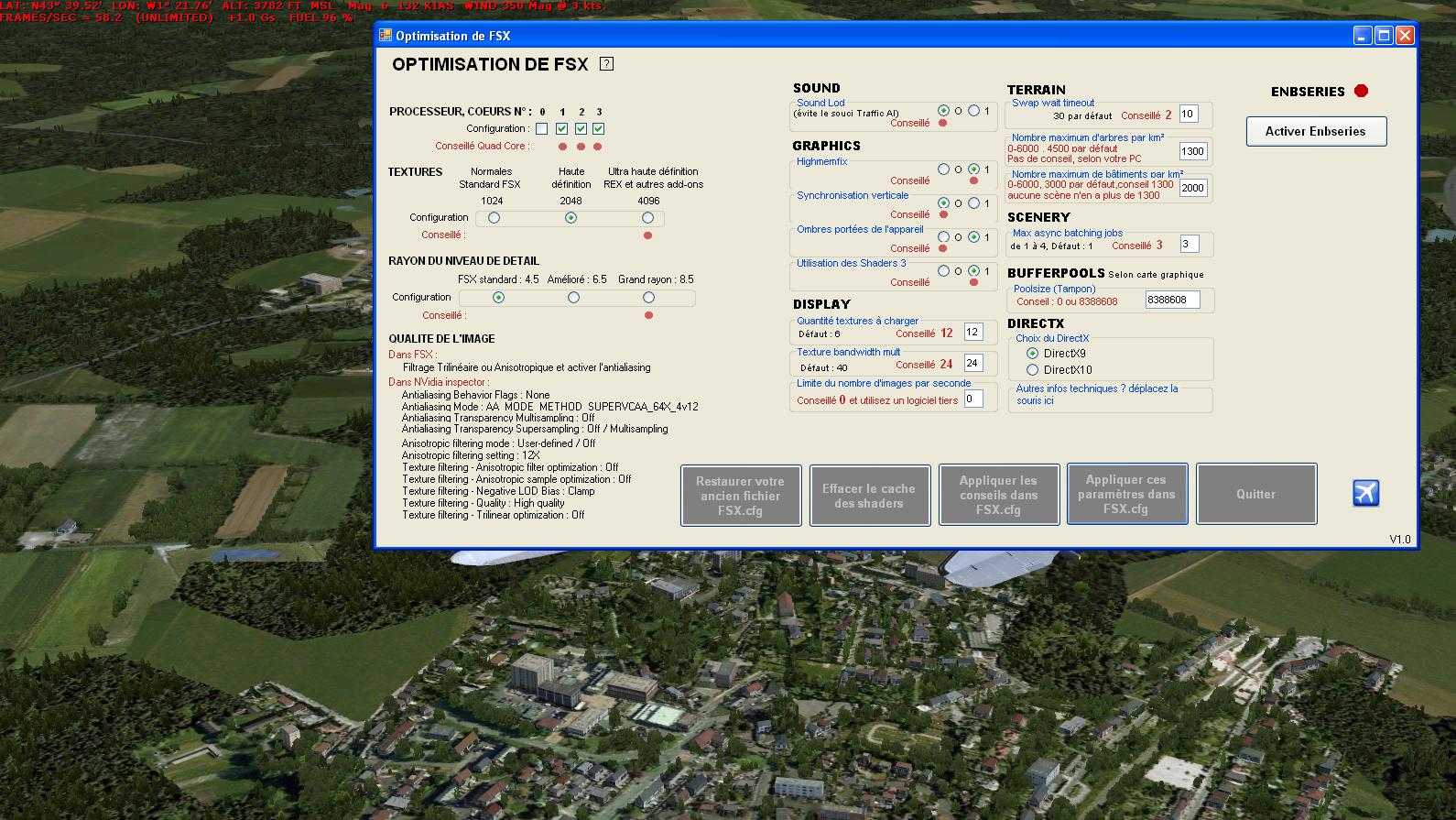
Task: Click Effacer le cache des shaders
Action: (869, 496)
